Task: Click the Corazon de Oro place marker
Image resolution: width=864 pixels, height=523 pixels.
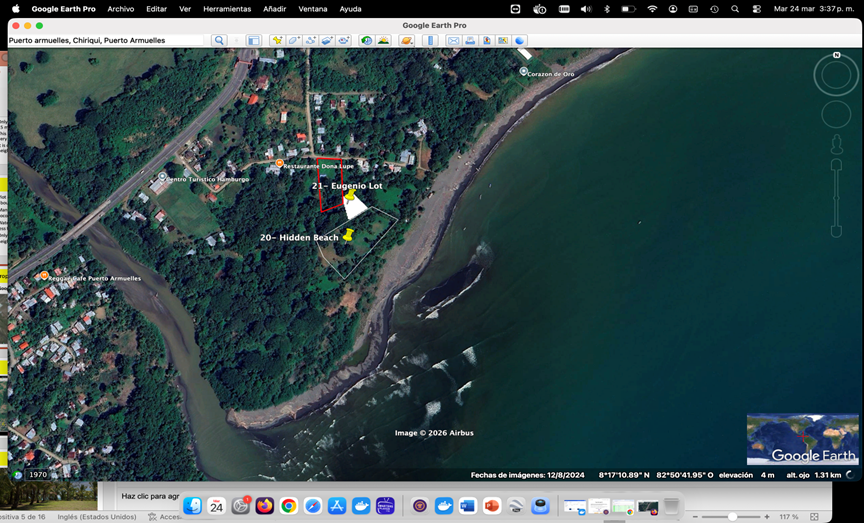Action: 523,71
